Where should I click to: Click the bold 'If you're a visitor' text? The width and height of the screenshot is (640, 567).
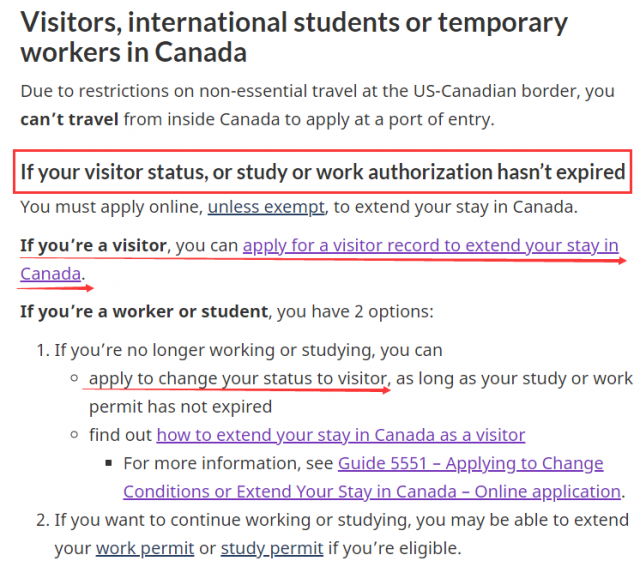tap(93, 246)
